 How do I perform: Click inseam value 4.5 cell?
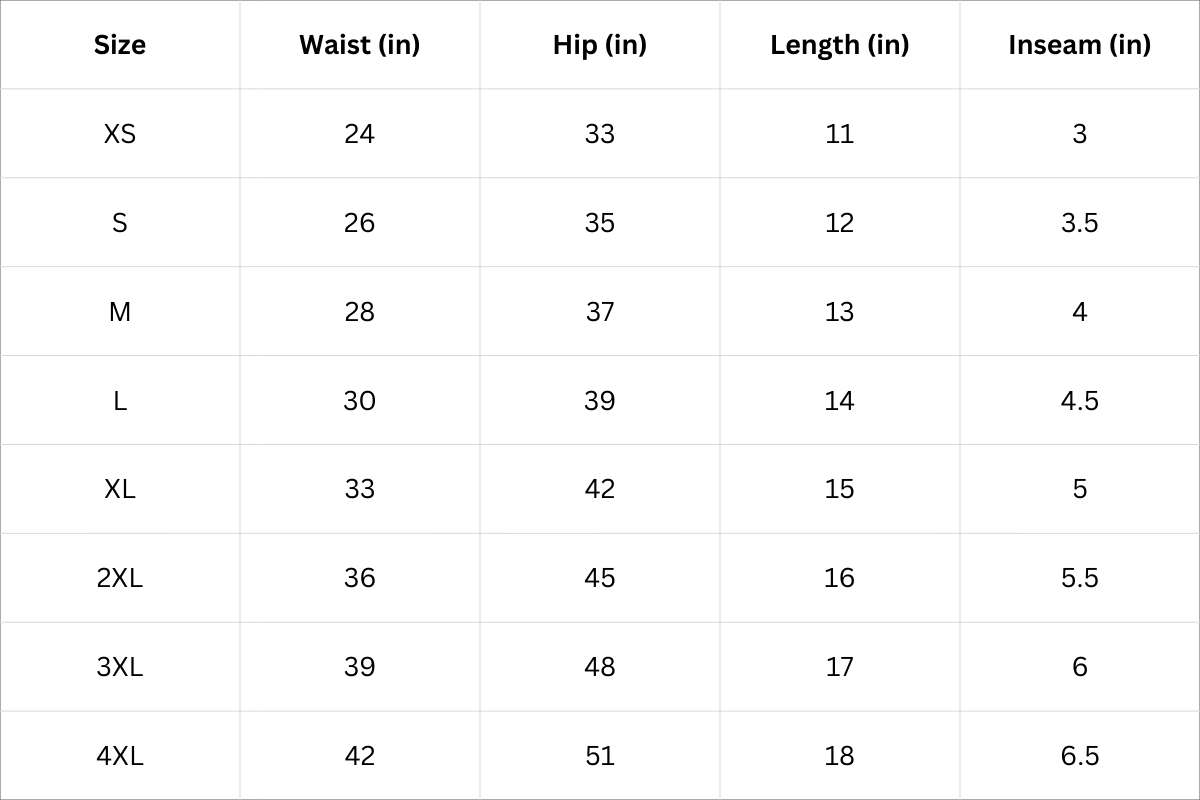(x=1079, y=401)
